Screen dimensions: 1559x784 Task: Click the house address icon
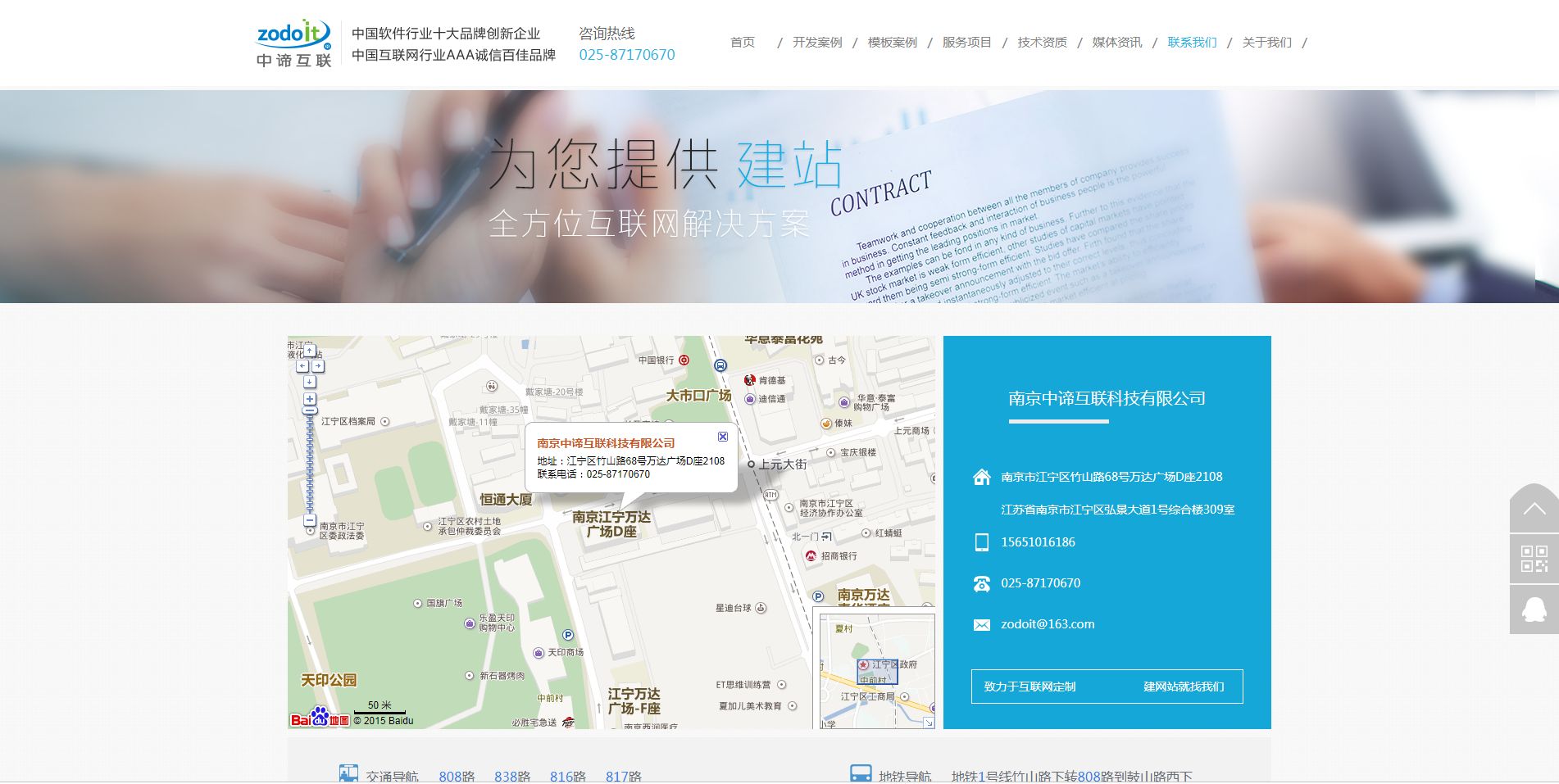[x=981, y=477]
